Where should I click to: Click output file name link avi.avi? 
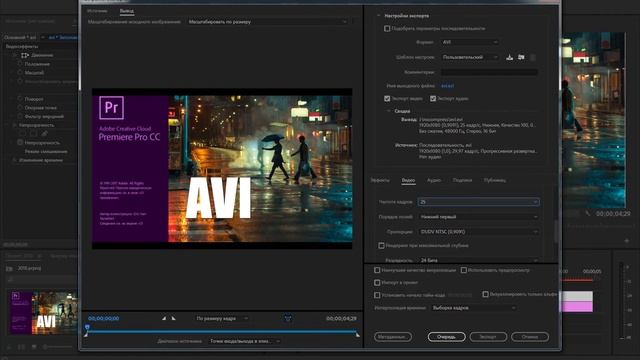pos(447,86)
